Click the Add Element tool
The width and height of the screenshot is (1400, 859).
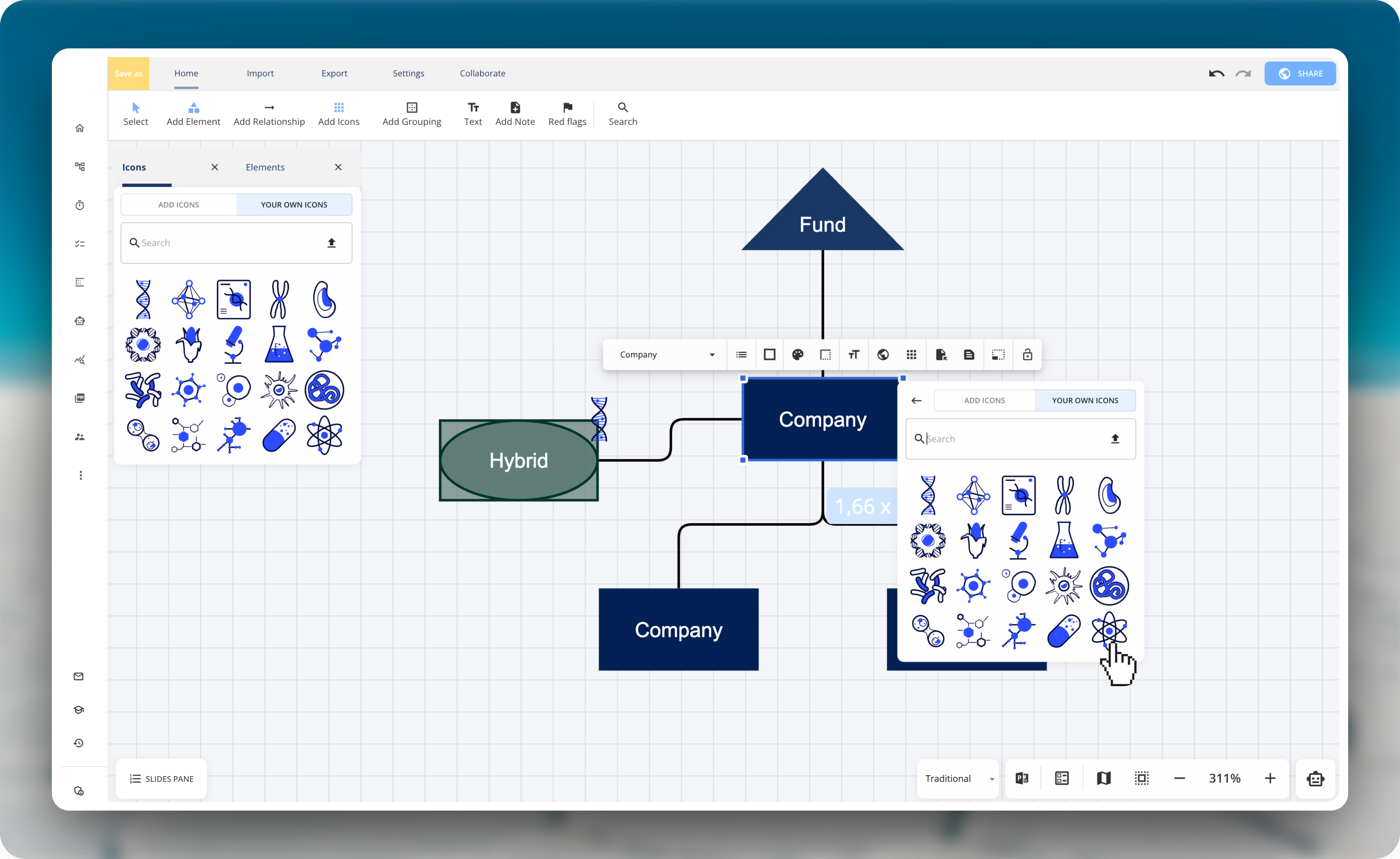(x=193, y=114)
